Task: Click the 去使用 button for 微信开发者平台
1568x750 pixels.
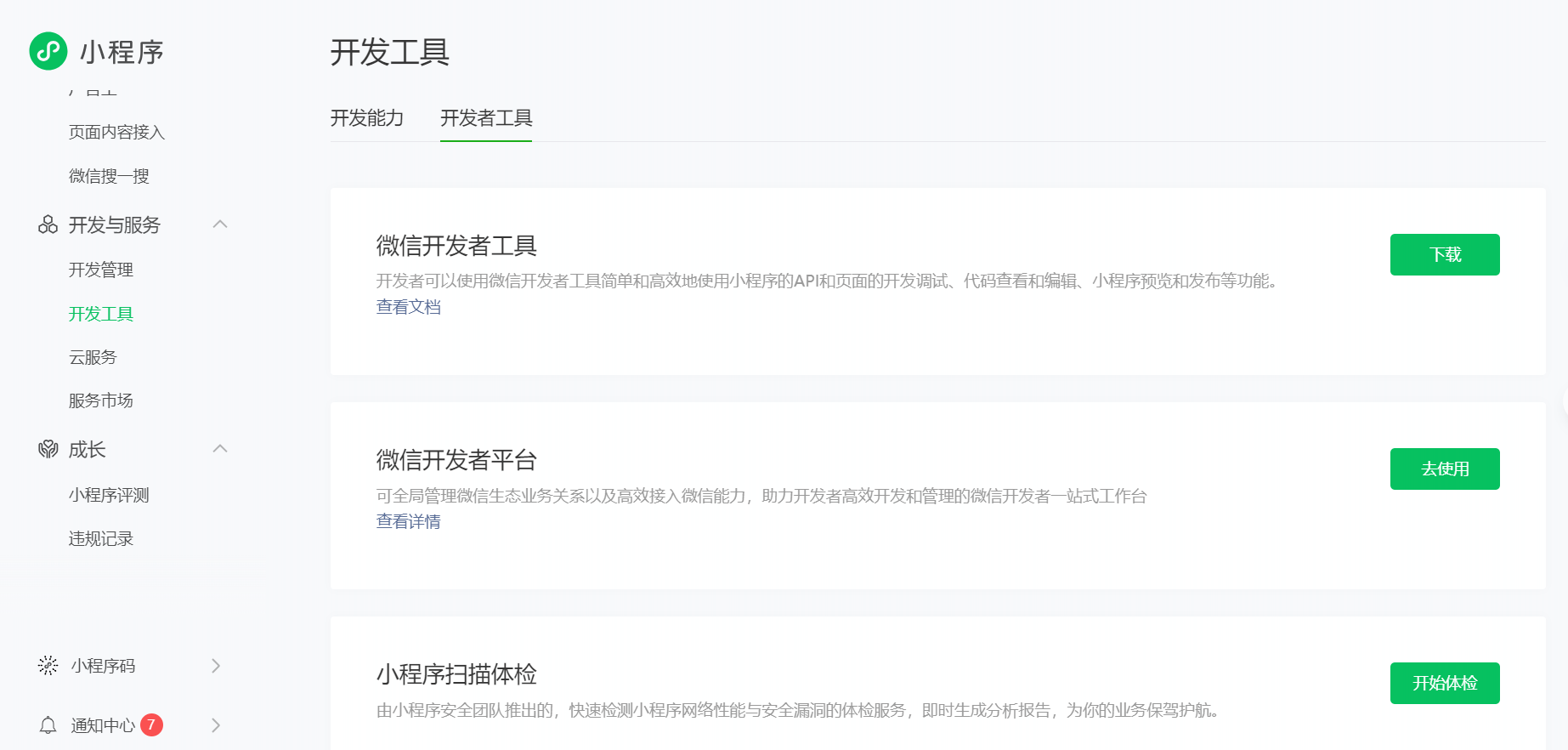Action: [1445, 469]
